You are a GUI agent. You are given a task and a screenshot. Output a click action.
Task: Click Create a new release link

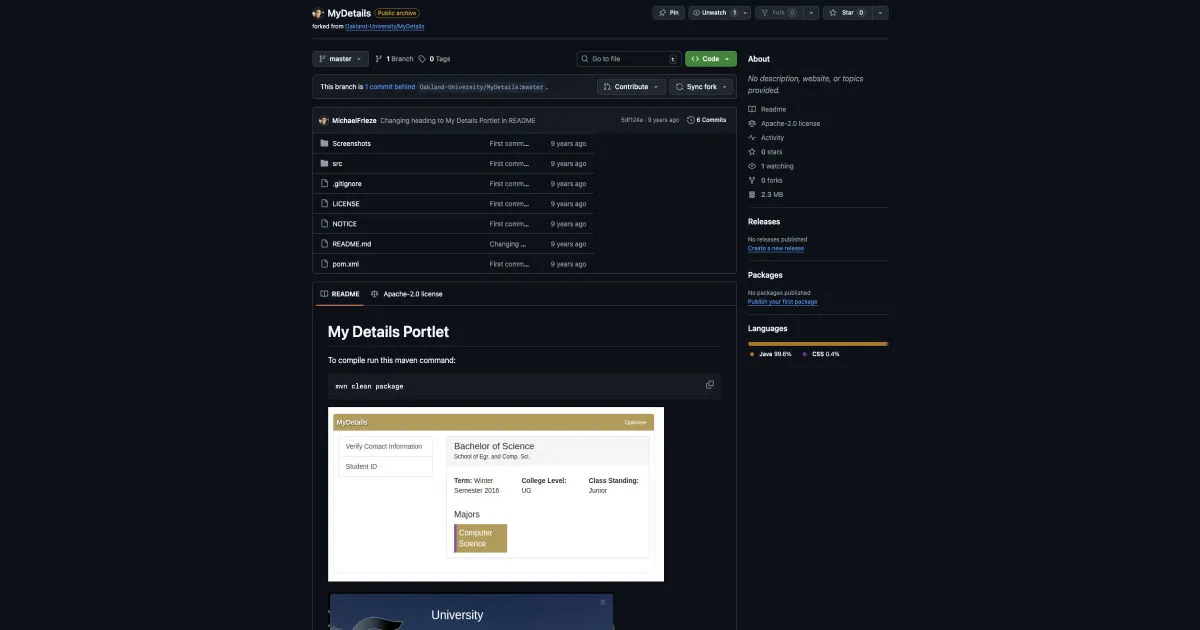[x=782, y=248]
